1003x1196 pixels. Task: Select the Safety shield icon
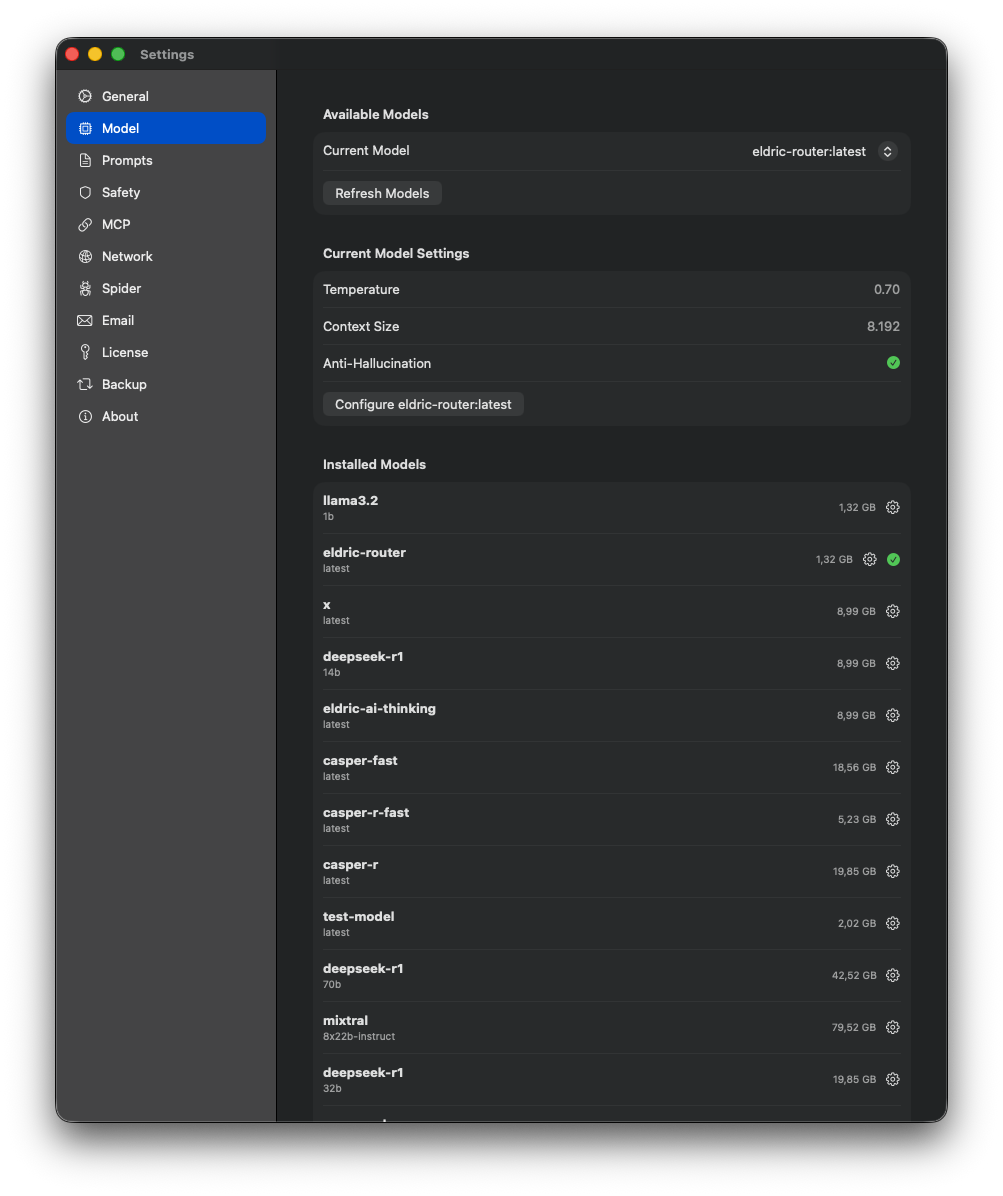(86, 192)
